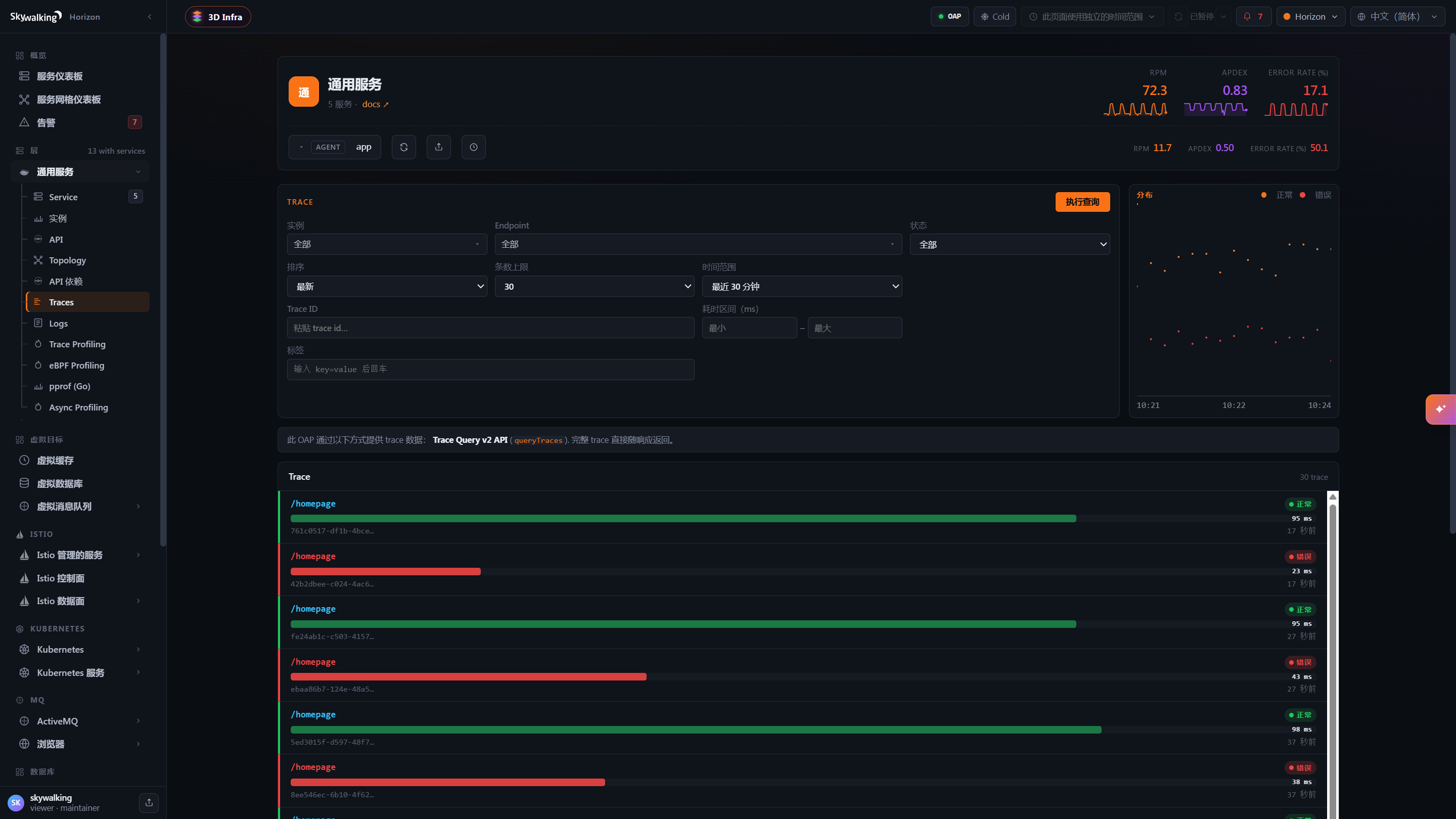Open the independent time range dropdown
1456x819 pixels.
(x=1092, y=16)
